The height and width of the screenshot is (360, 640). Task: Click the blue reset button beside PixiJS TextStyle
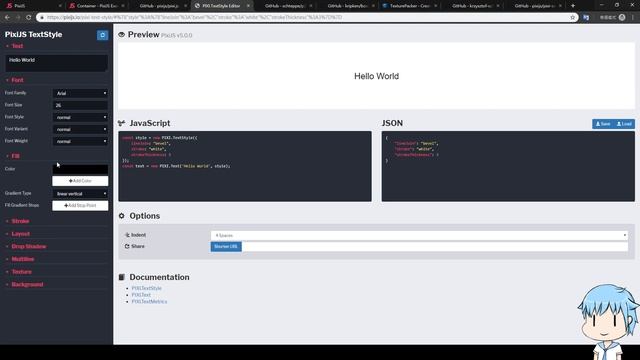(102, 35)
